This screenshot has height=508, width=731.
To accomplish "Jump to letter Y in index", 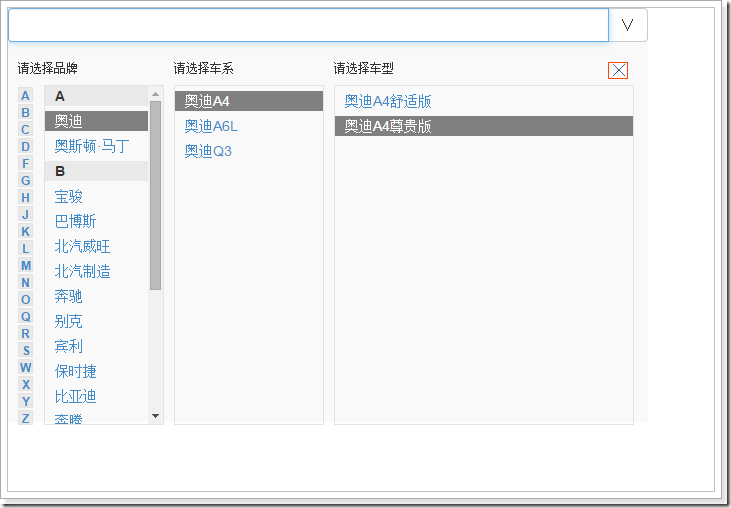I will [x=26, y=402].
